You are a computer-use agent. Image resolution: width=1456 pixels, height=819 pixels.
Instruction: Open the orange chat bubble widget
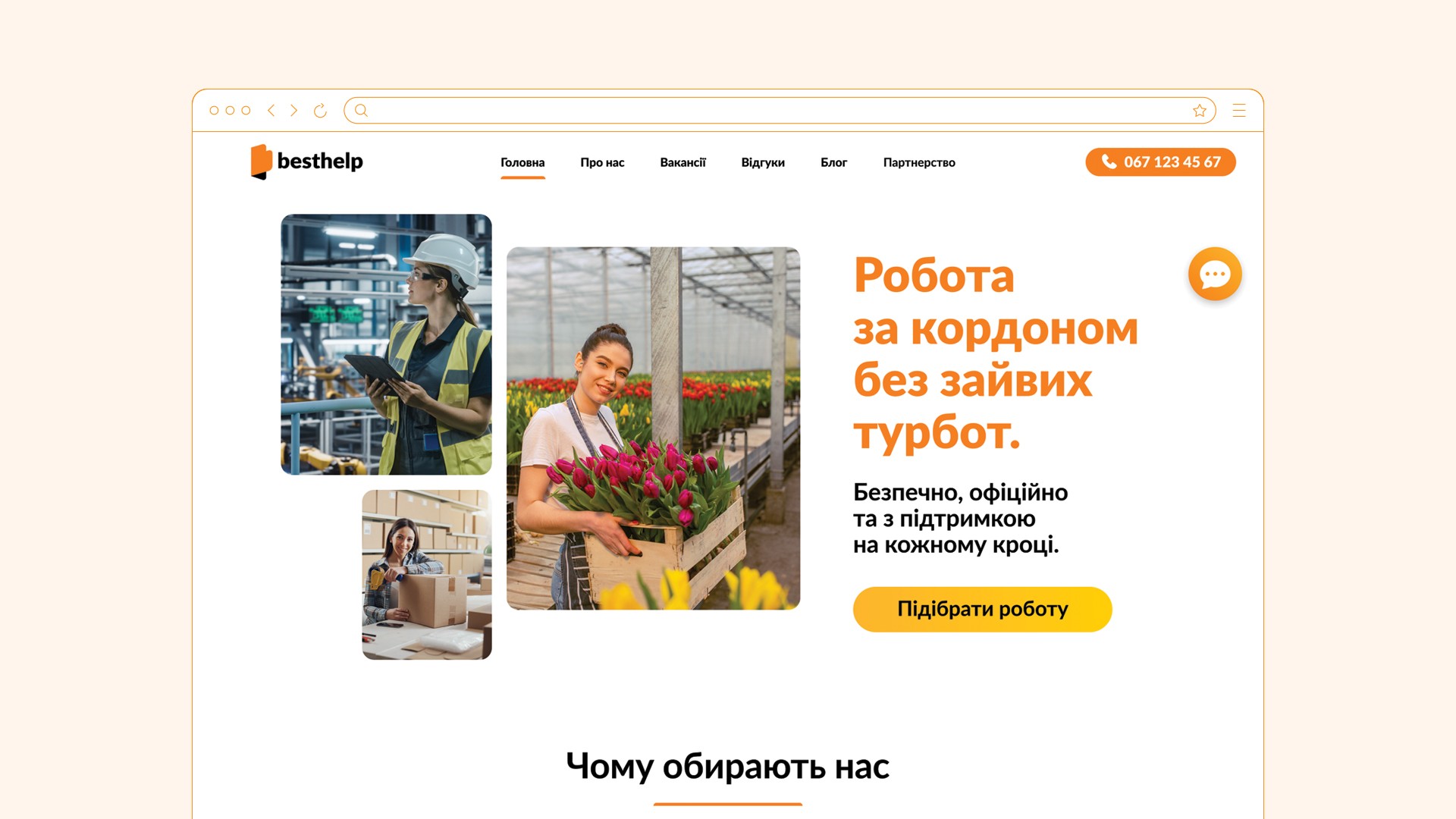1215,274
